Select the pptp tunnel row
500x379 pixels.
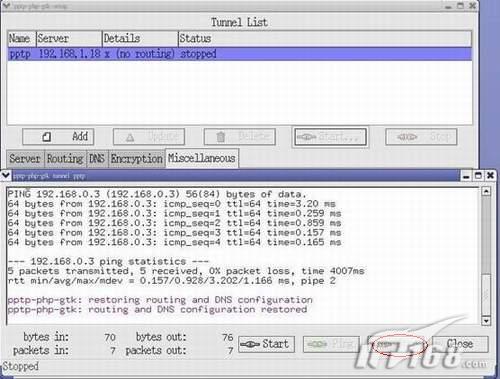point(239,54)
